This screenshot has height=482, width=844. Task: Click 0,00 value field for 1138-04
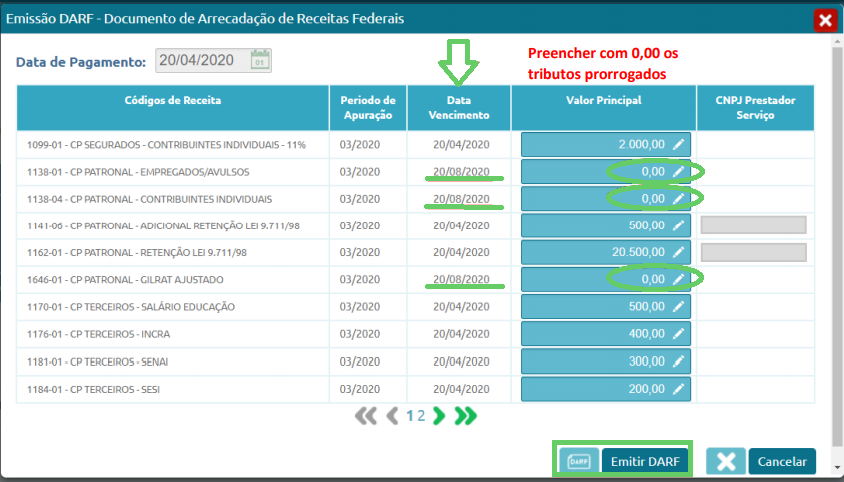coord(606,199)
